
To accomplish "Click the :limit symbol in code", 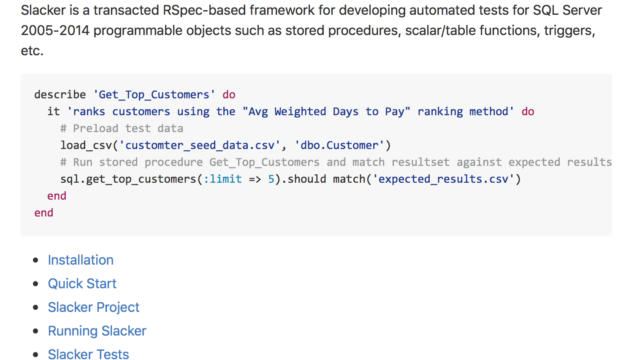I will [x=222, y=179].
